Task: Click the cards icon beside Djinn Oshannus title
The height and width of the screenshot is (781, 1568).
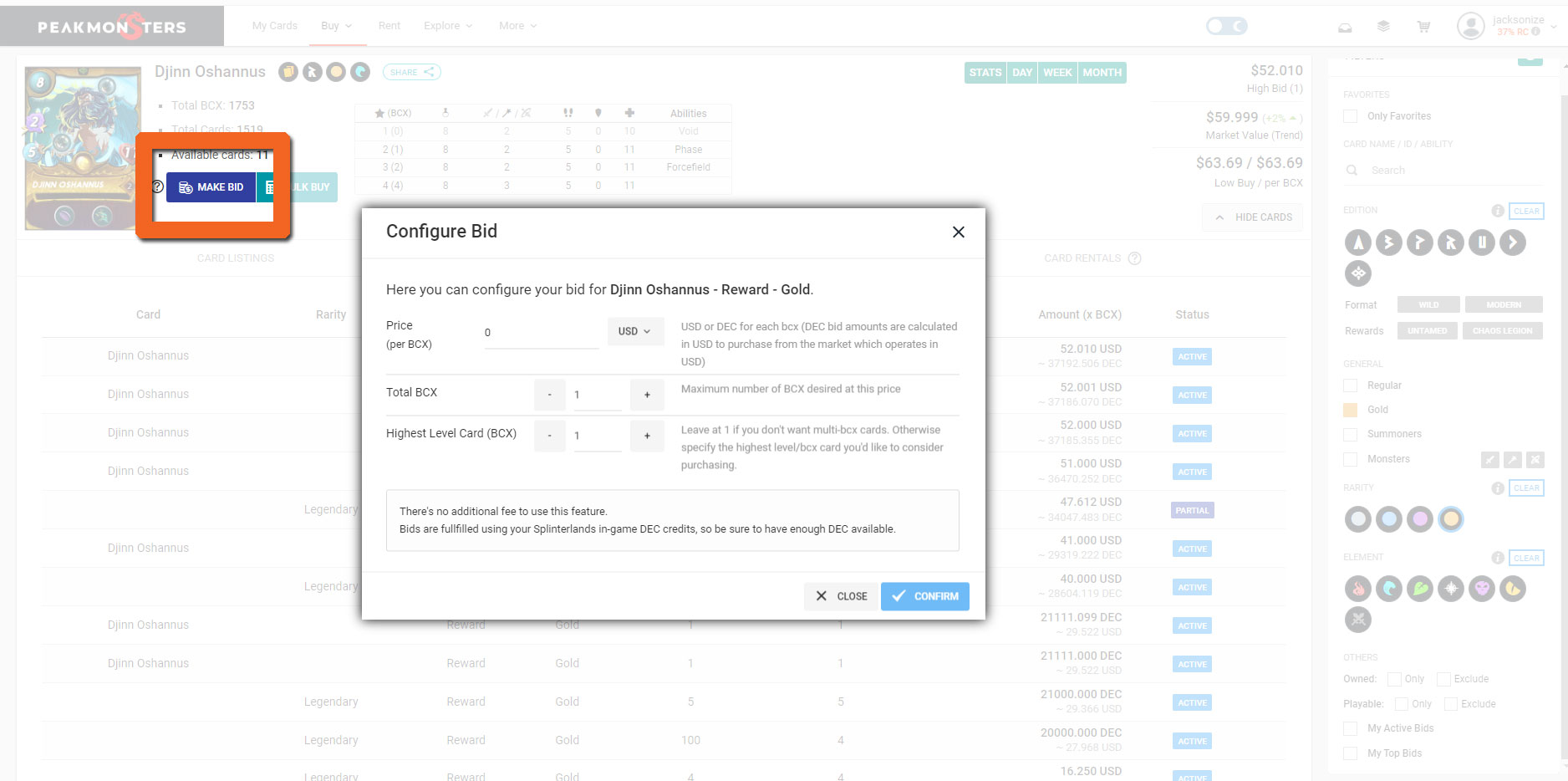Action: coord(288,72)
